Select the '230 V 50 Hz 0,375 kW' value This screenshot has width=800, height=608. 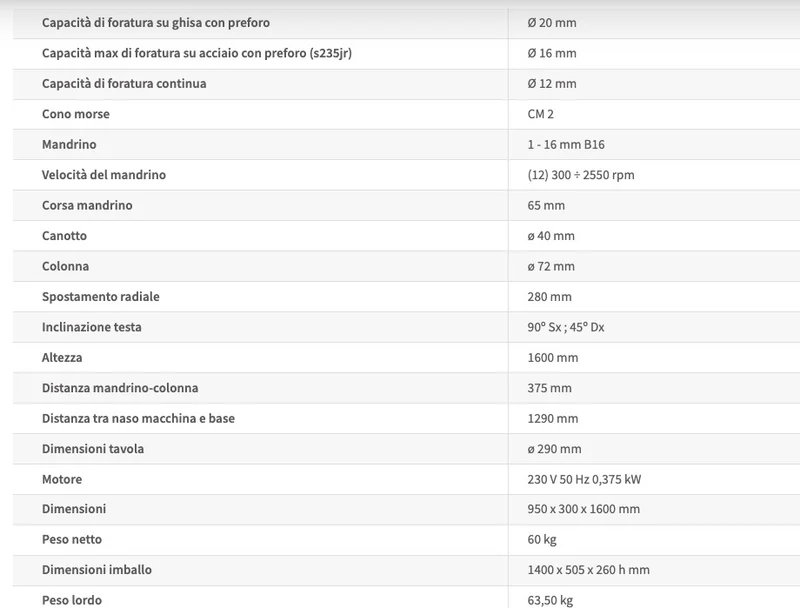tap(584, 479)
